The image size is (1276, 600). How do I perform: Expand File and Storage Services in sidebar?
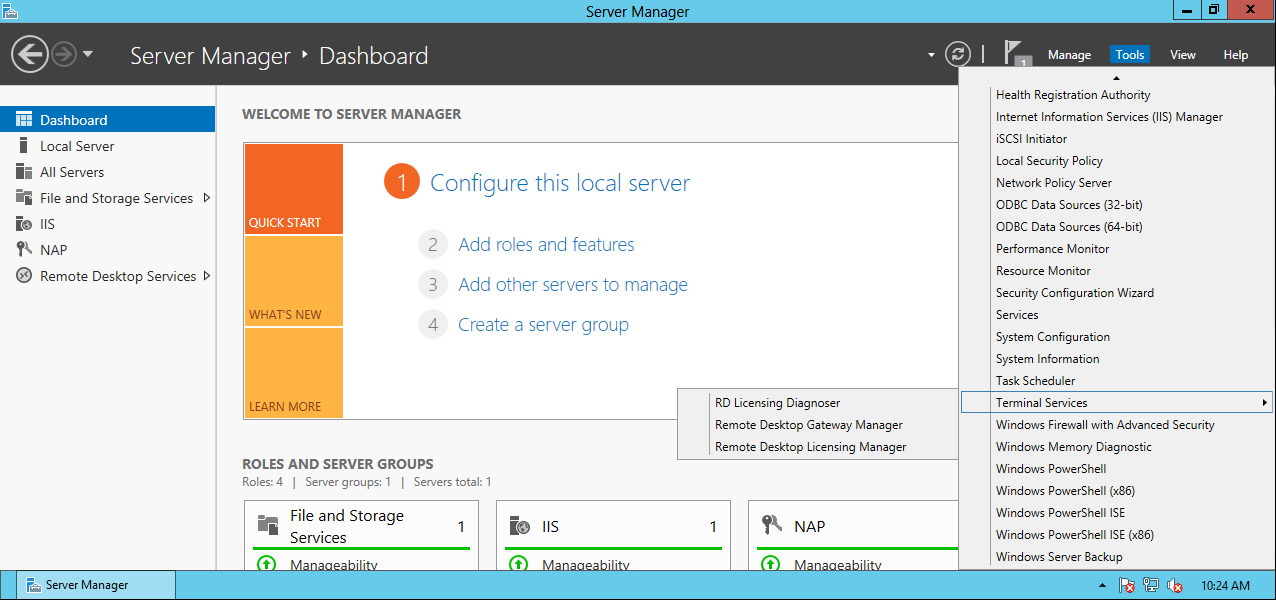pos(207,197)
